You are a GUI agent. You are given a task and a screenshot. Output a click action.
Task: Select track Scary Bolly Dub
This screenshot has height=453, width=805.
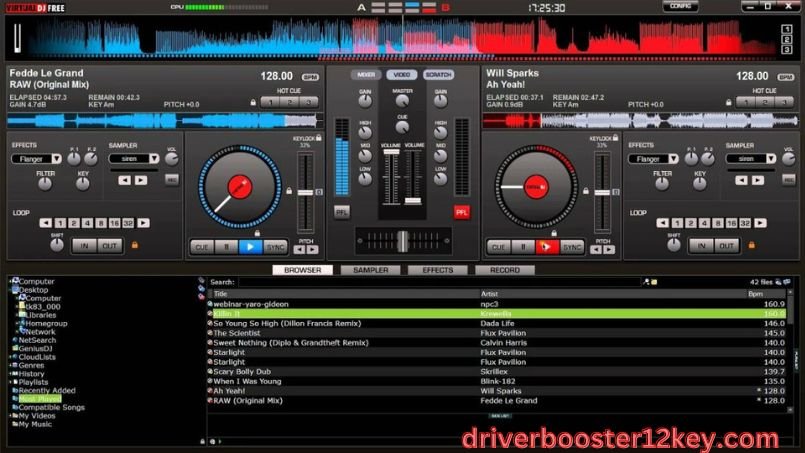point(497,371)
